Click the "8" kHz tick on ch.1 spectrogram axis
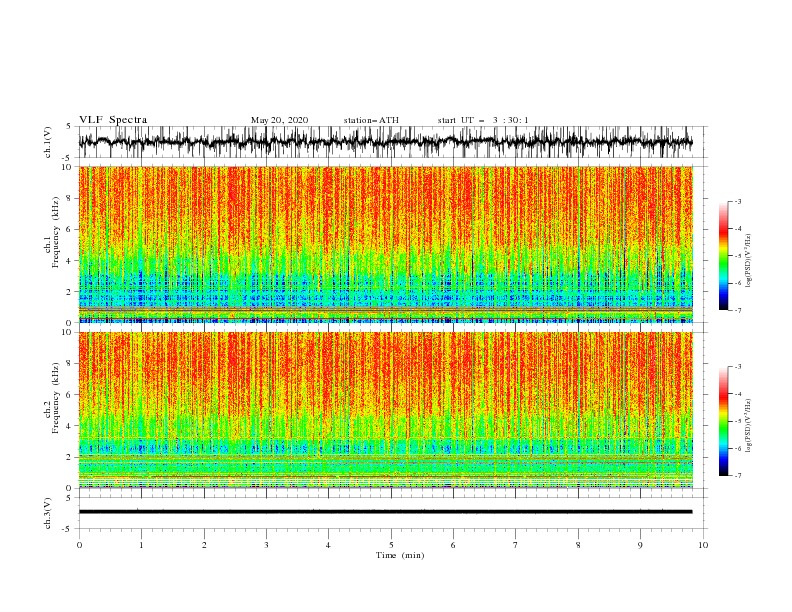This screenshot has height=612, width=792. (x=70, y=198)
